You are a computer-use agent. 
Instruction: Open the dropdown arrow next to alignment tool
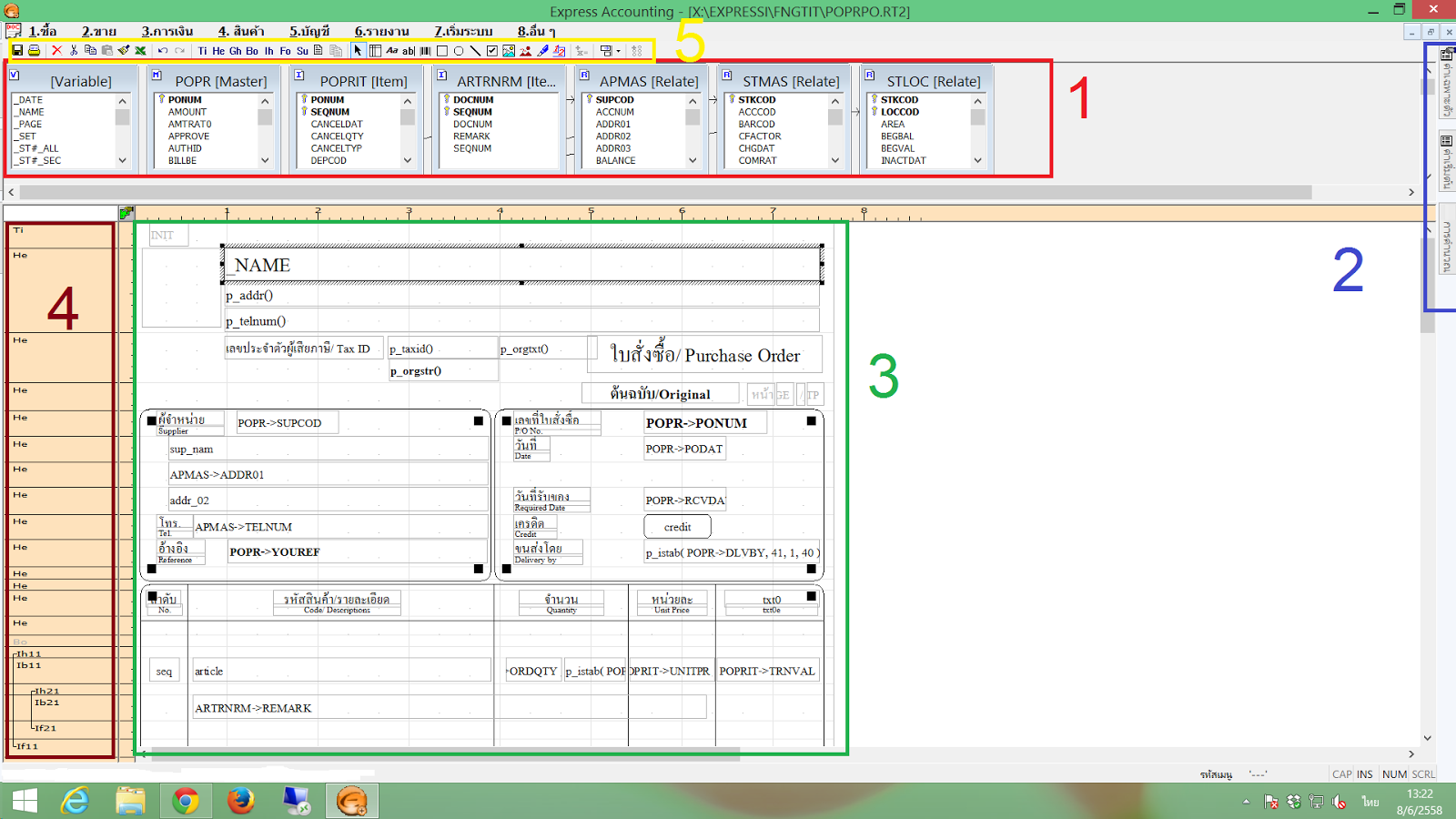[618, 51]
